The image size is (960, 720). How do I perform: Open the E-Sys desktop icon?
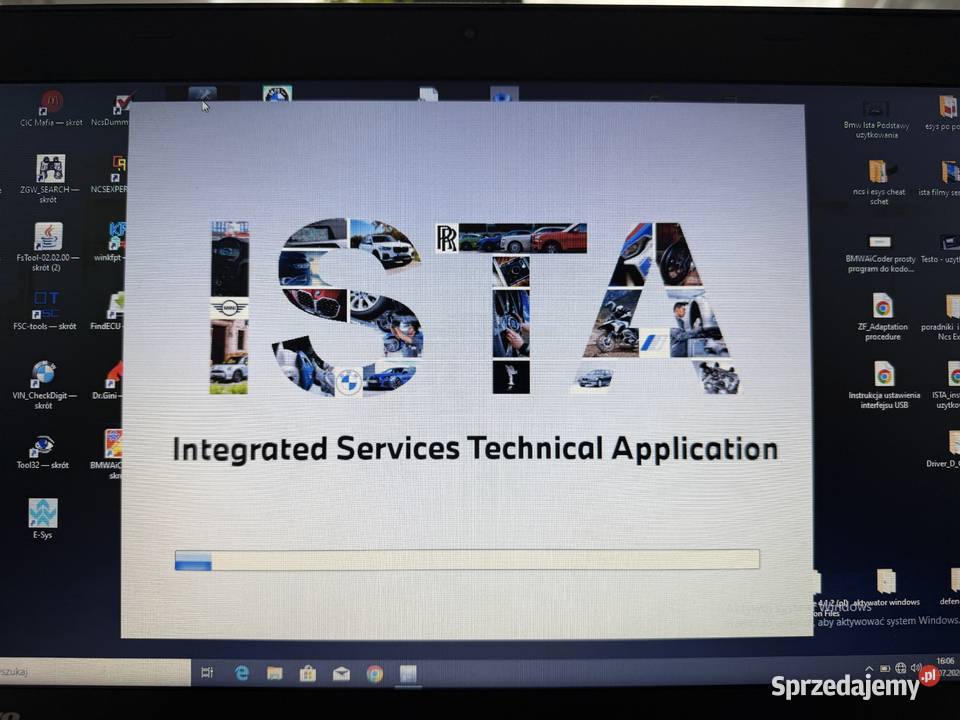pyautogui.click(x=43, y=512)
